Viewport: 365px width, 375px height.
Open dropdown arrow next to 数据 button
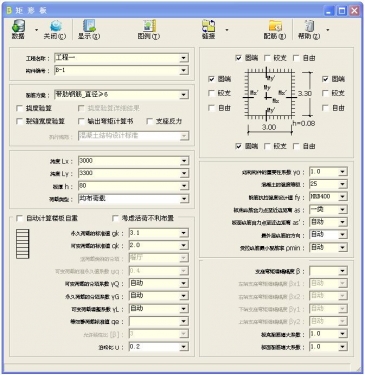tap(36, 30)
